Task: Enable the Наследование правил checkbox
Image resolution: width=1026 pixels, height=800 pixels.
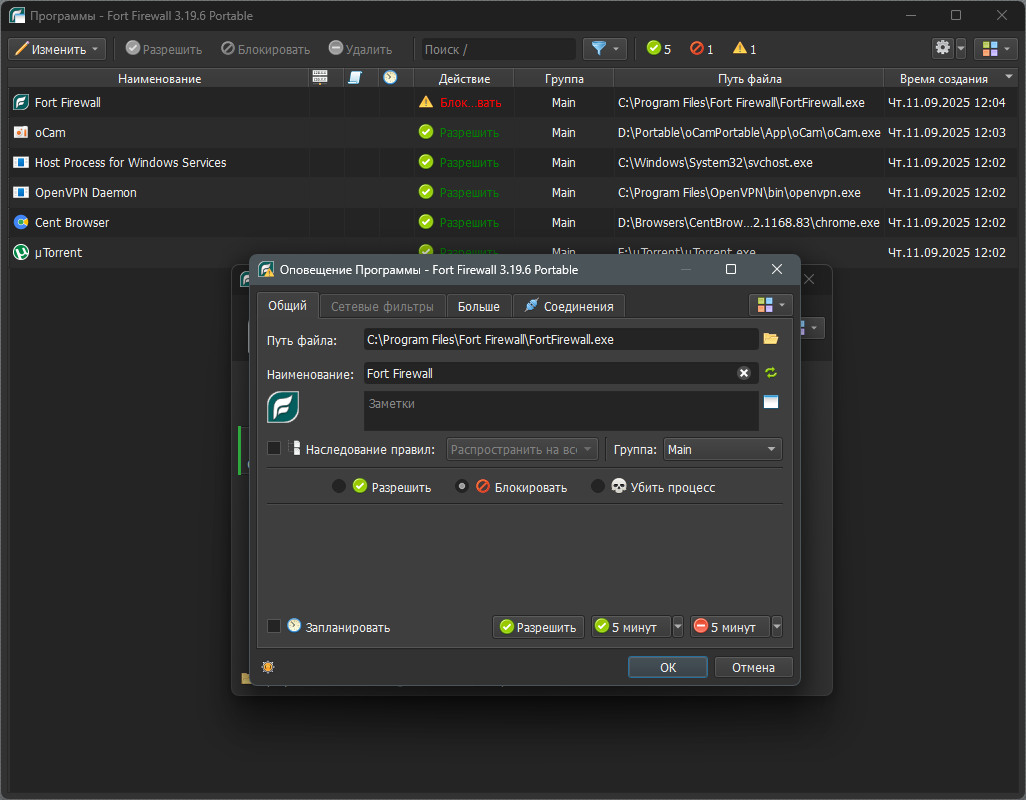Action: pyautogui.click(x=274, y=448)
